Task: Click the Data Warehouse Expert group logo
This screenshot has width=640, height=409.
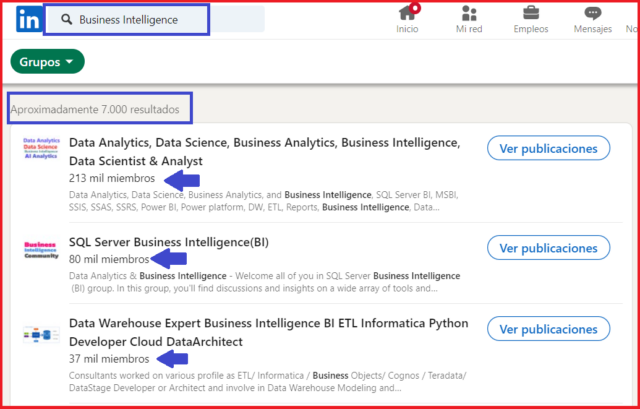Action: click(x=41, y=335)
